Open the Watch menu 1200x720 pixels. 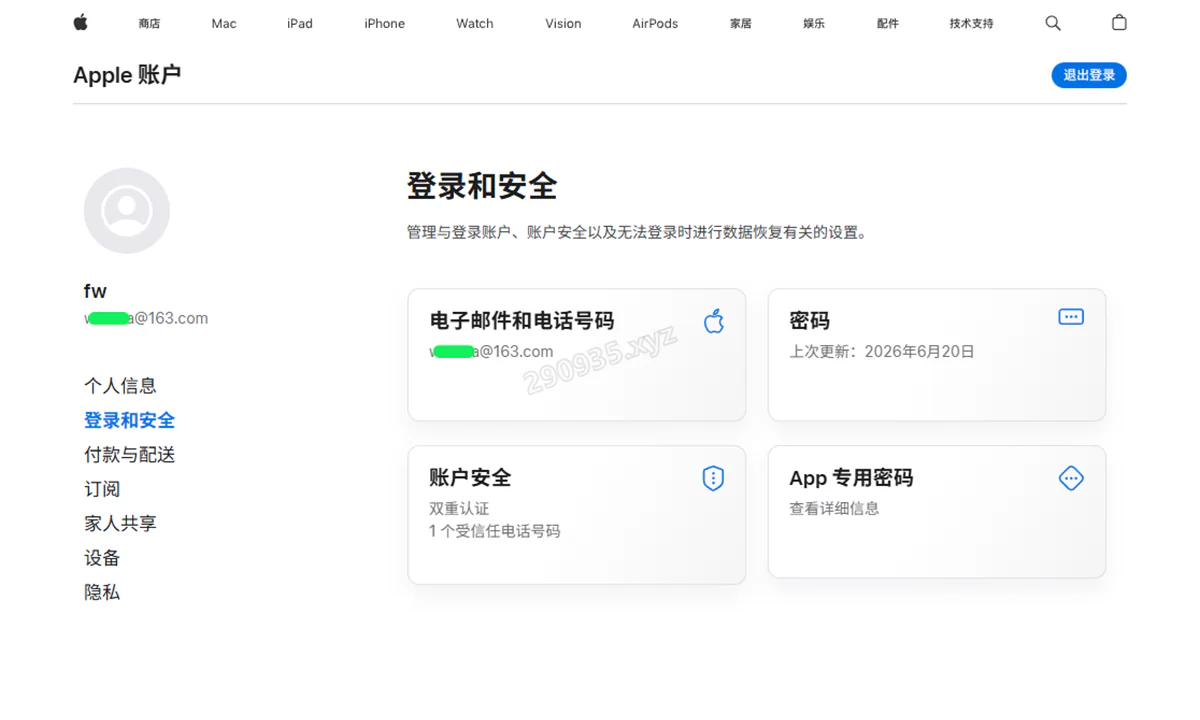[475, 23]
